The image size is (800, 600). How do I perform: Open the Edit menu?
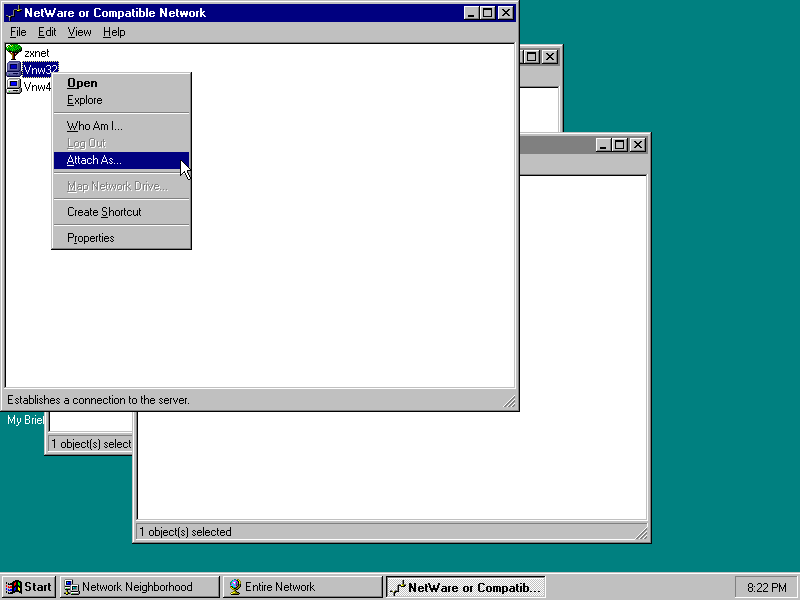point(47,32)
